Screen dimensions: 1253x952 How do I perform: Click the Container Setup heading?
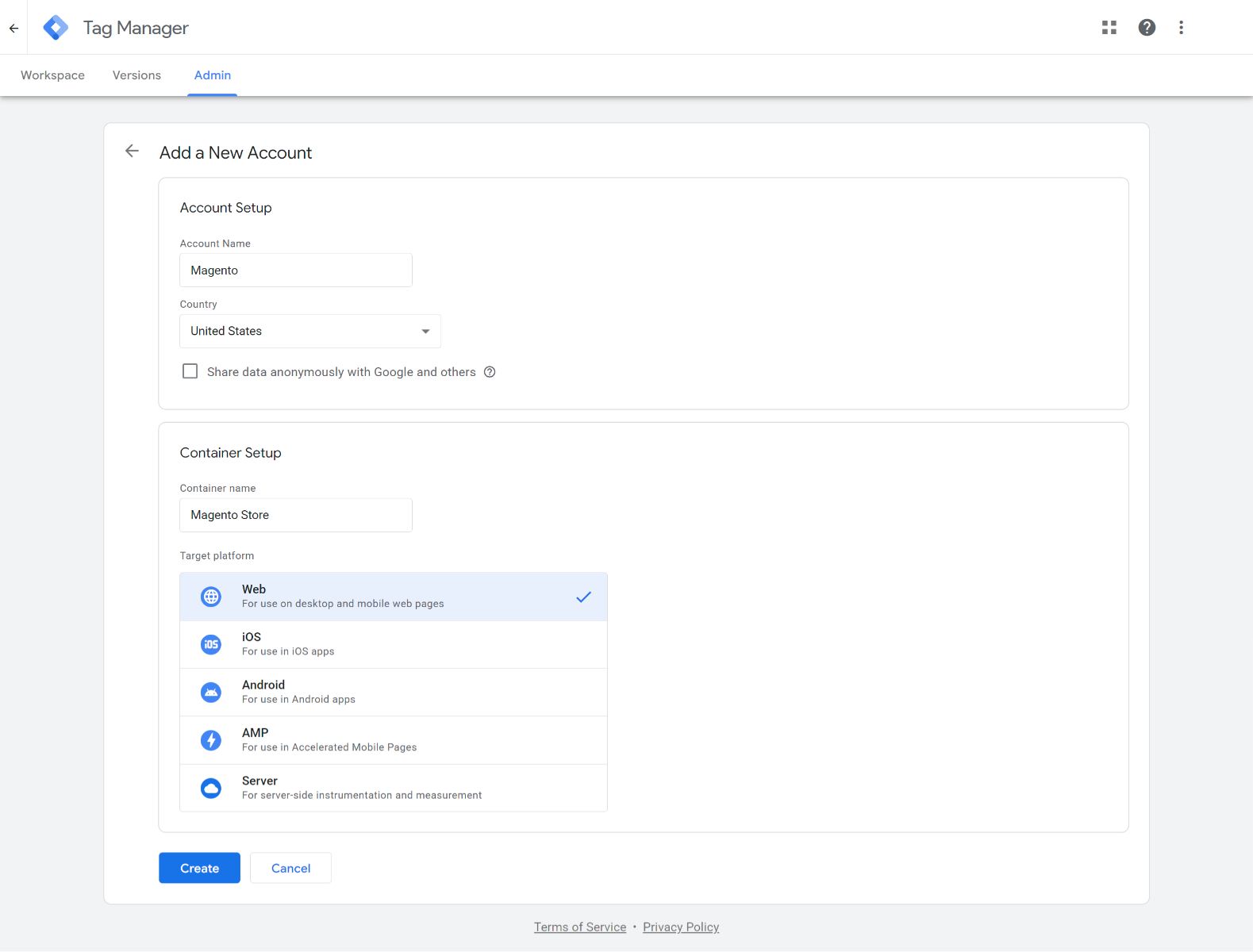(231, 453)
